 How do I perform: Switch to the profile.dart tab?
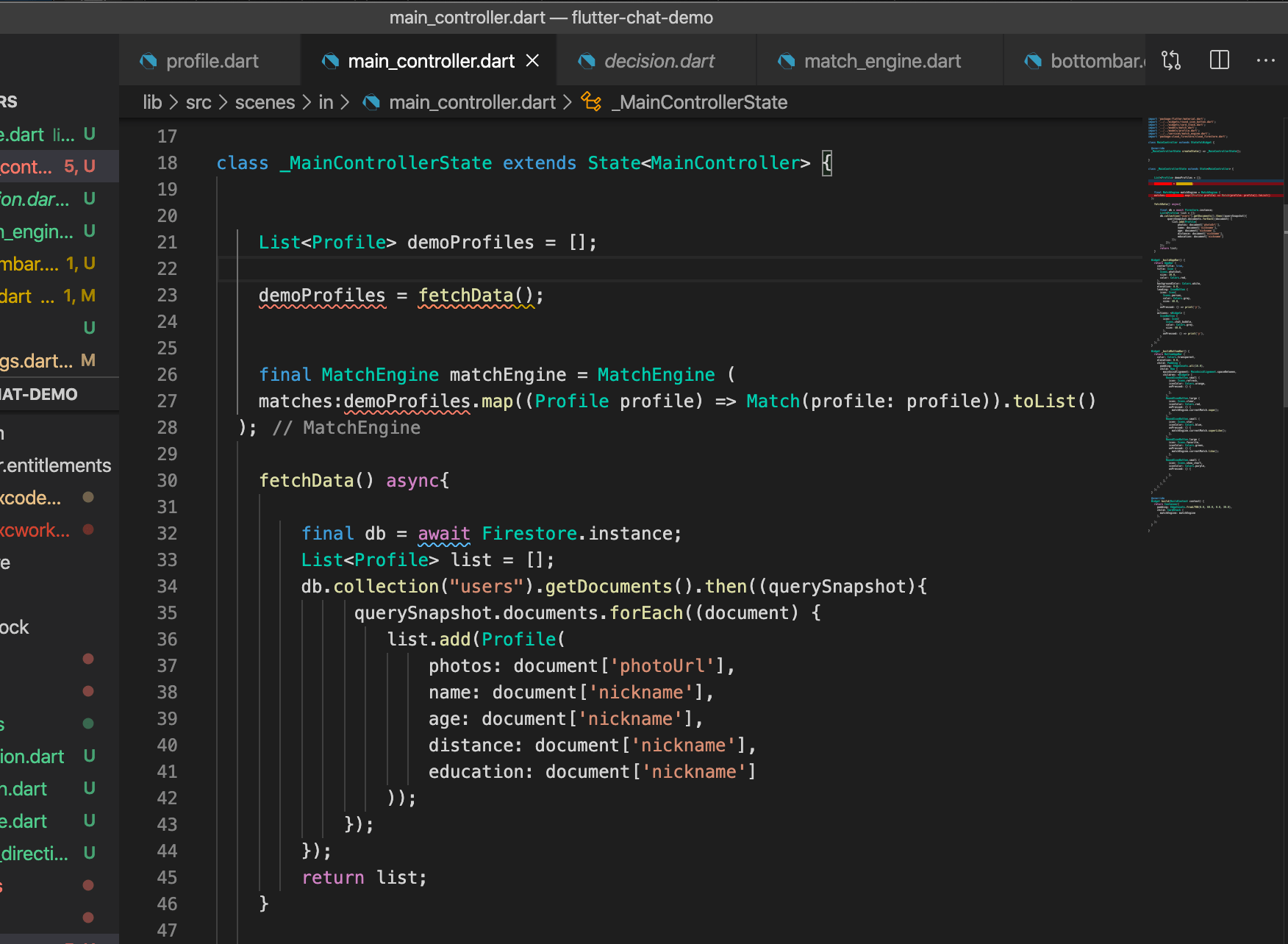[211, 61]
